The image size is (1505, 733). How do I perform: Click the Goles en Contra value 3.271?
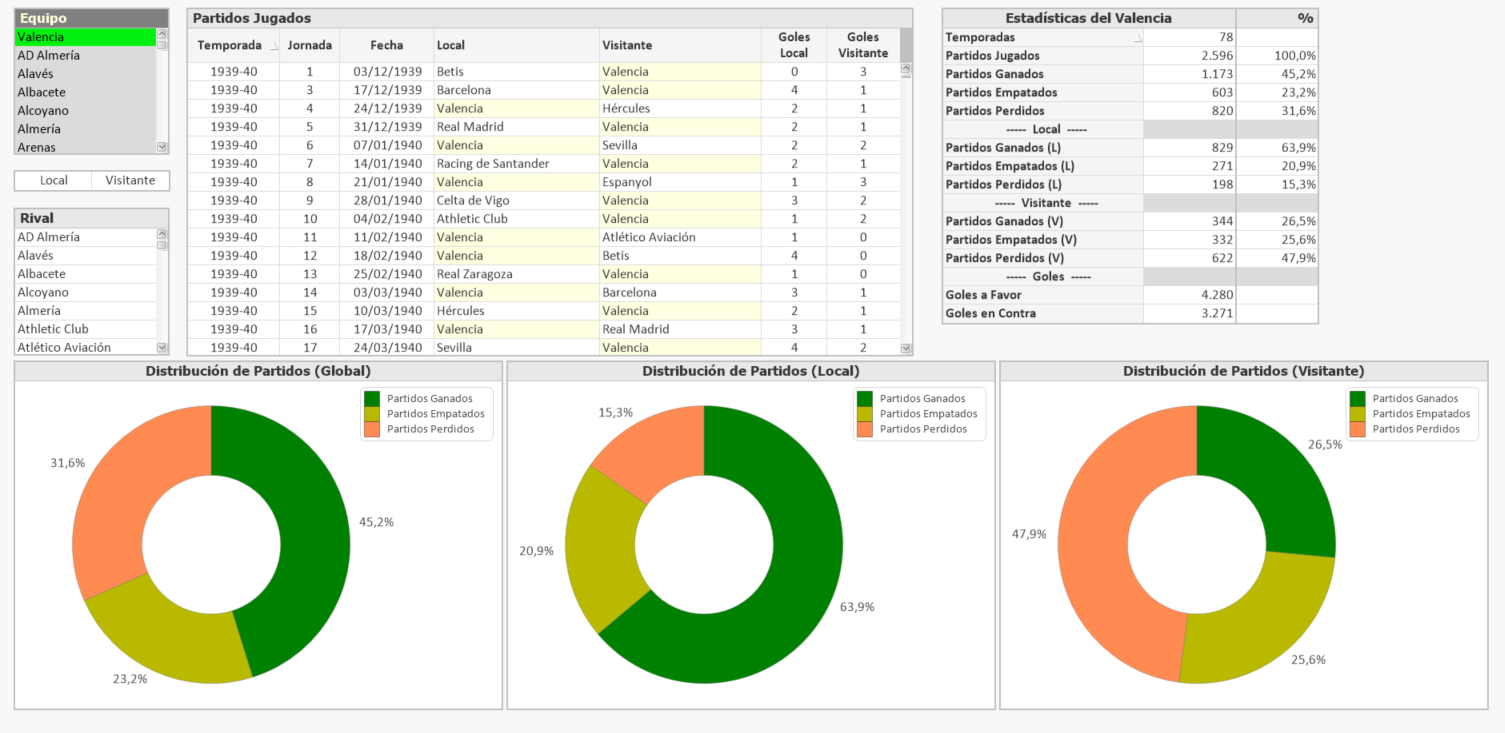click(1189, 314)
